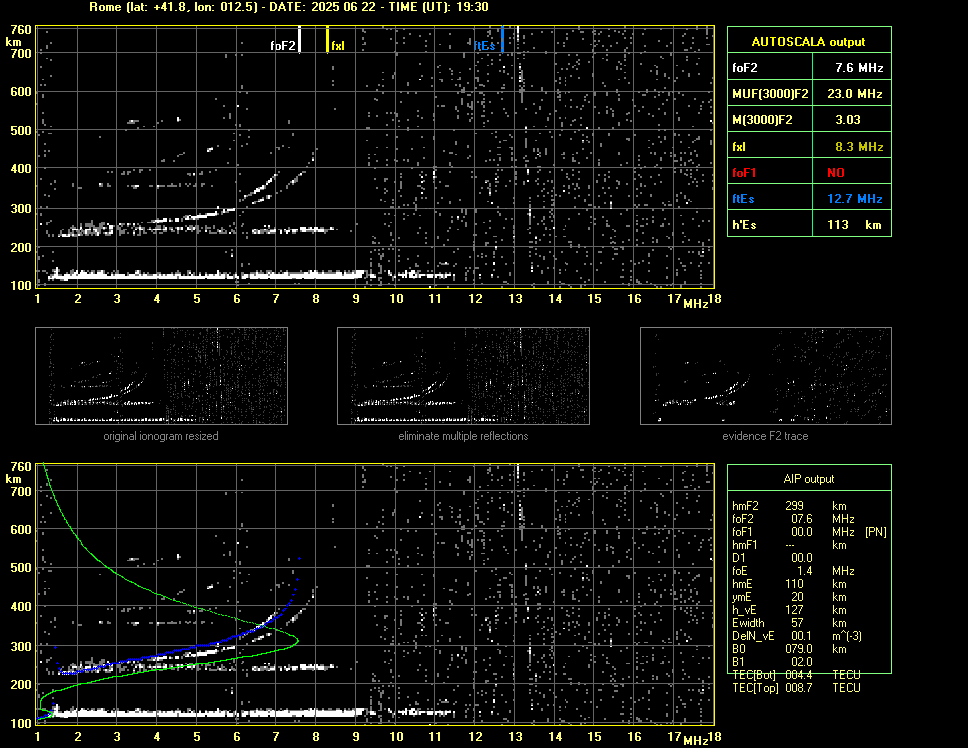Click the foF2 label in AUTOSCALA table
968x748 pixels.
(745, 68)
